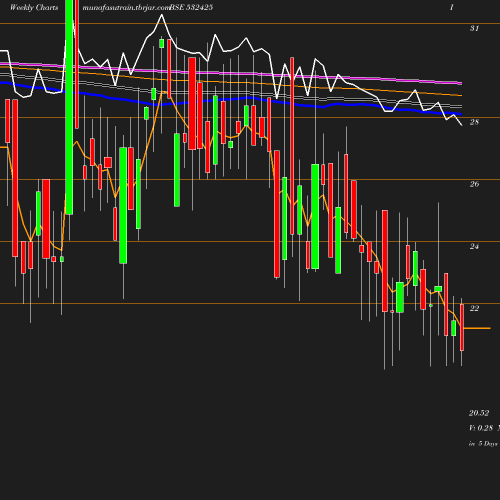
Task: Click the price axis label 22
Action: point(474,308)
